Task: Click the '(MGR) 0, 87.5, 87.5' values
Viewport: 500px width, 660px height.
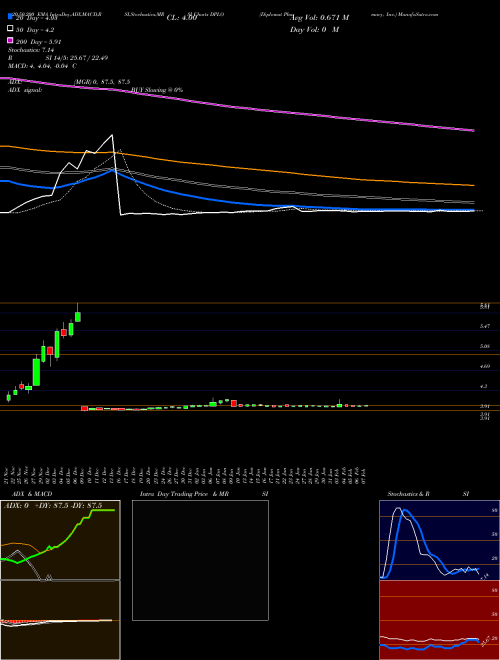Action: pyautogui.click(x=101, y=82)
